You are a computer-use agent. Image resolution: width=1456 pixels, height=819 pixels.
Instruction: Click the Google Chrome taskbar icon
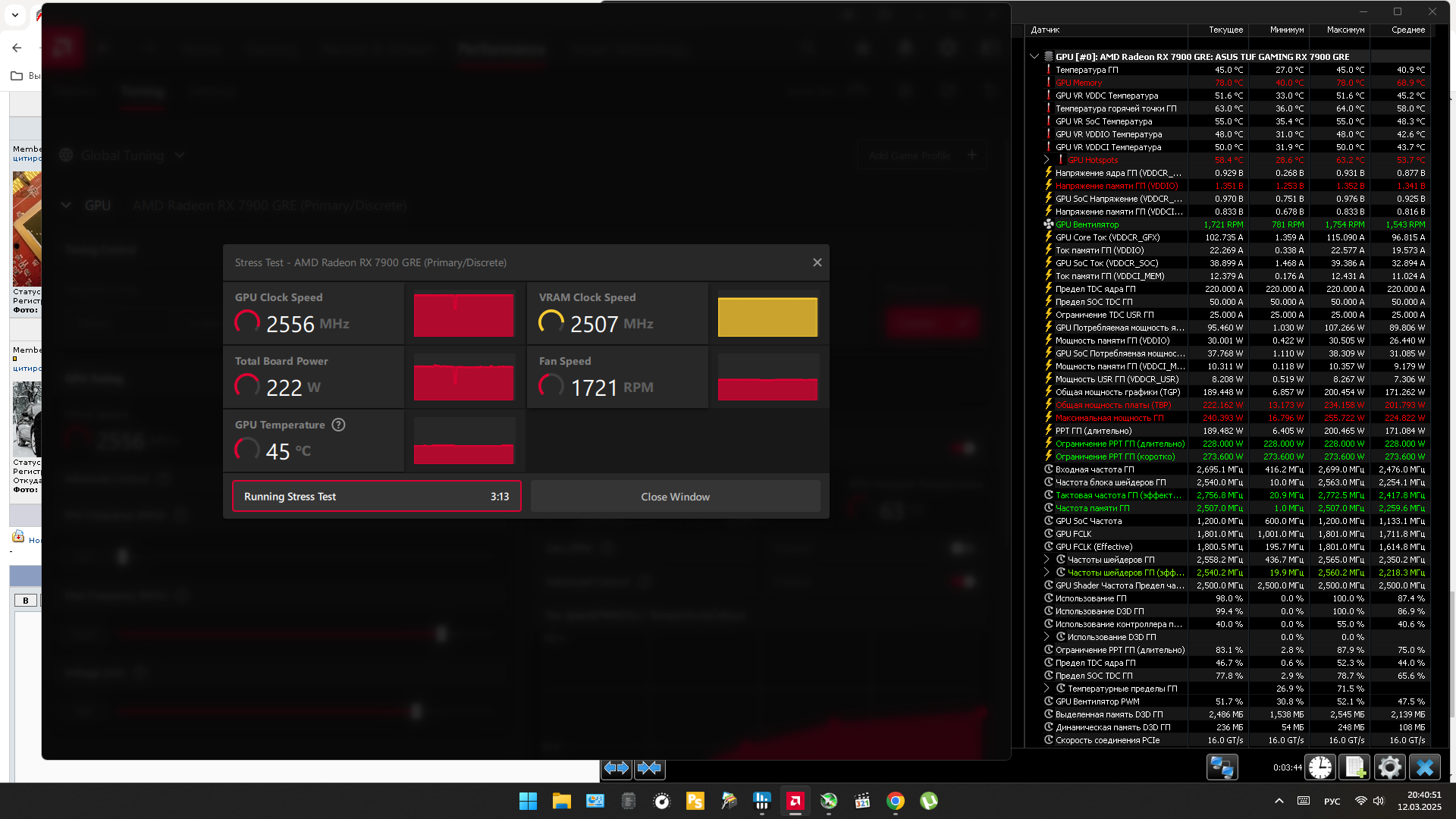[x=895, y=801]
